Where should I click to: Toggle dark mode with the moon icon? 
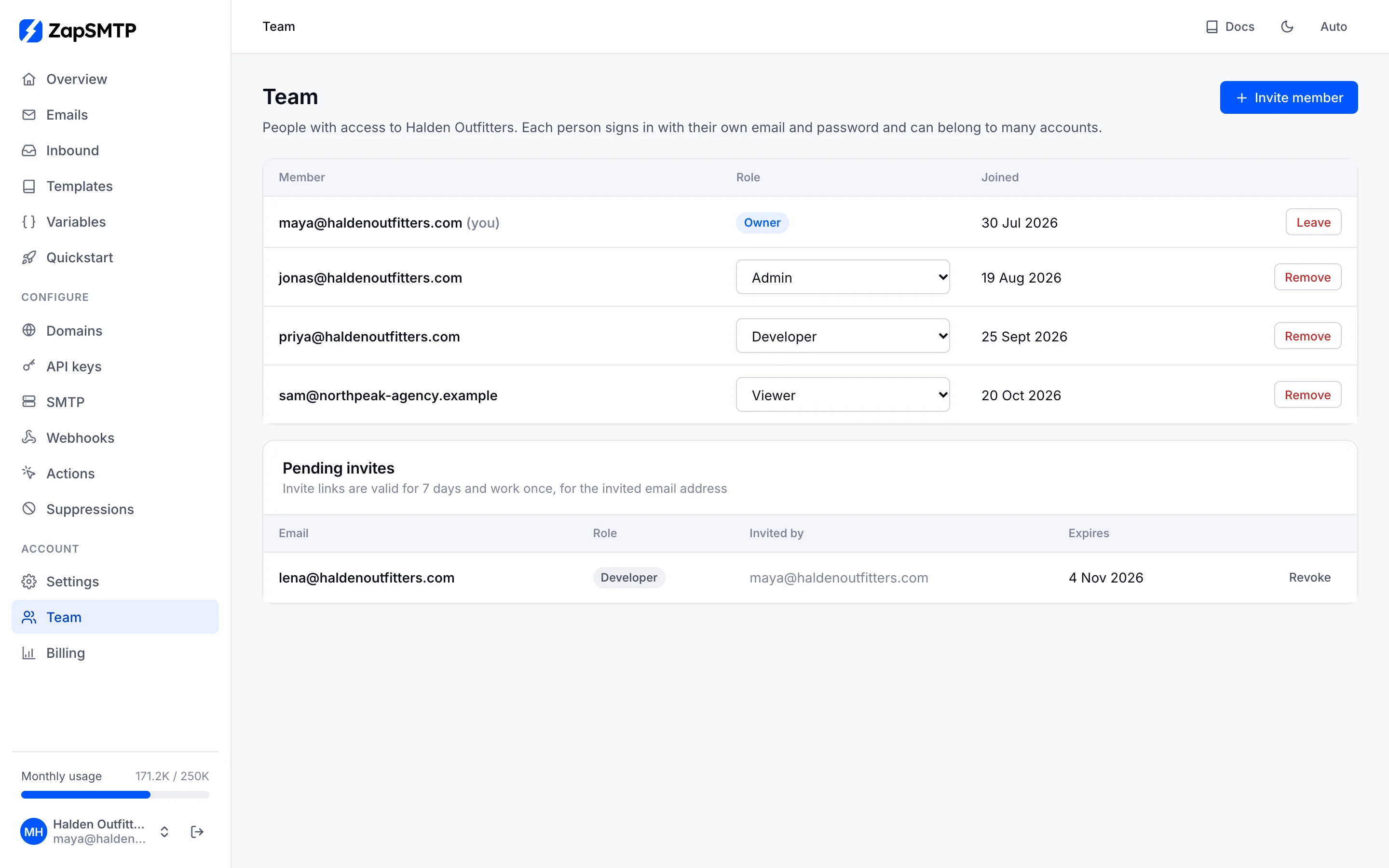(x=1287, y=27)
